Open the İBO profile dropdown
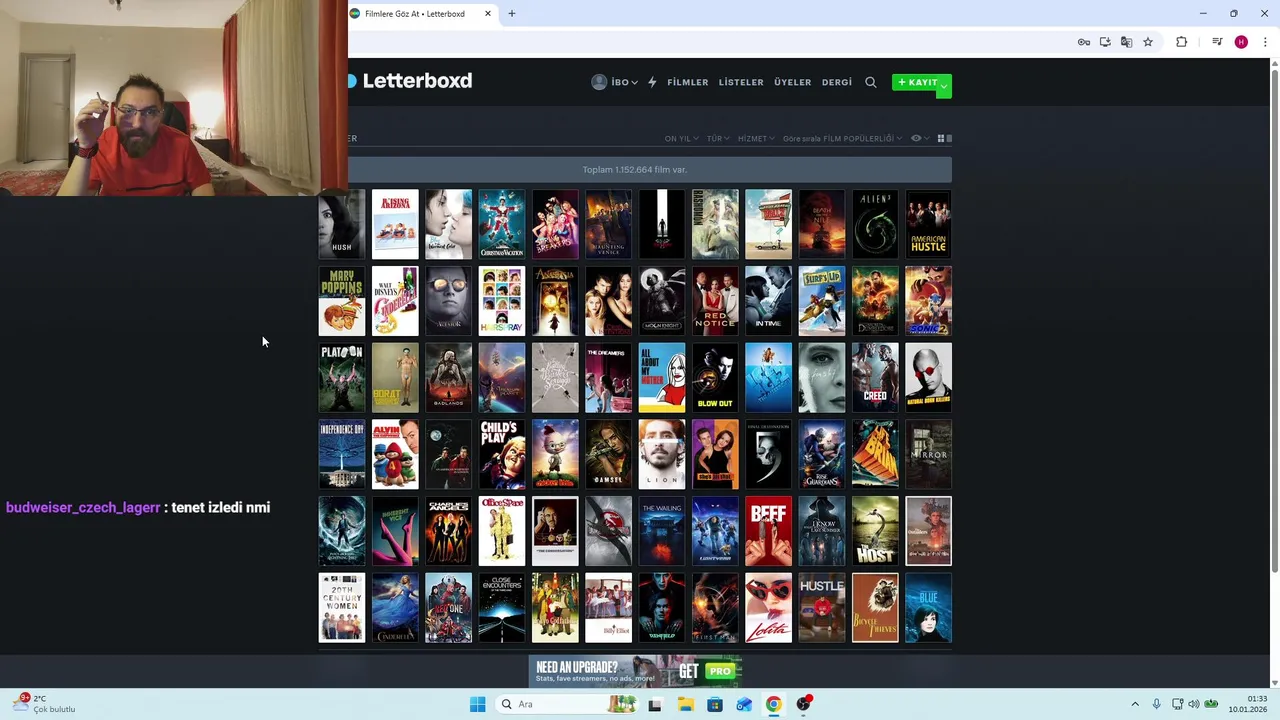Image resolution: width=1280 pixels, height=720 pixels. click(x=615, y=82)
